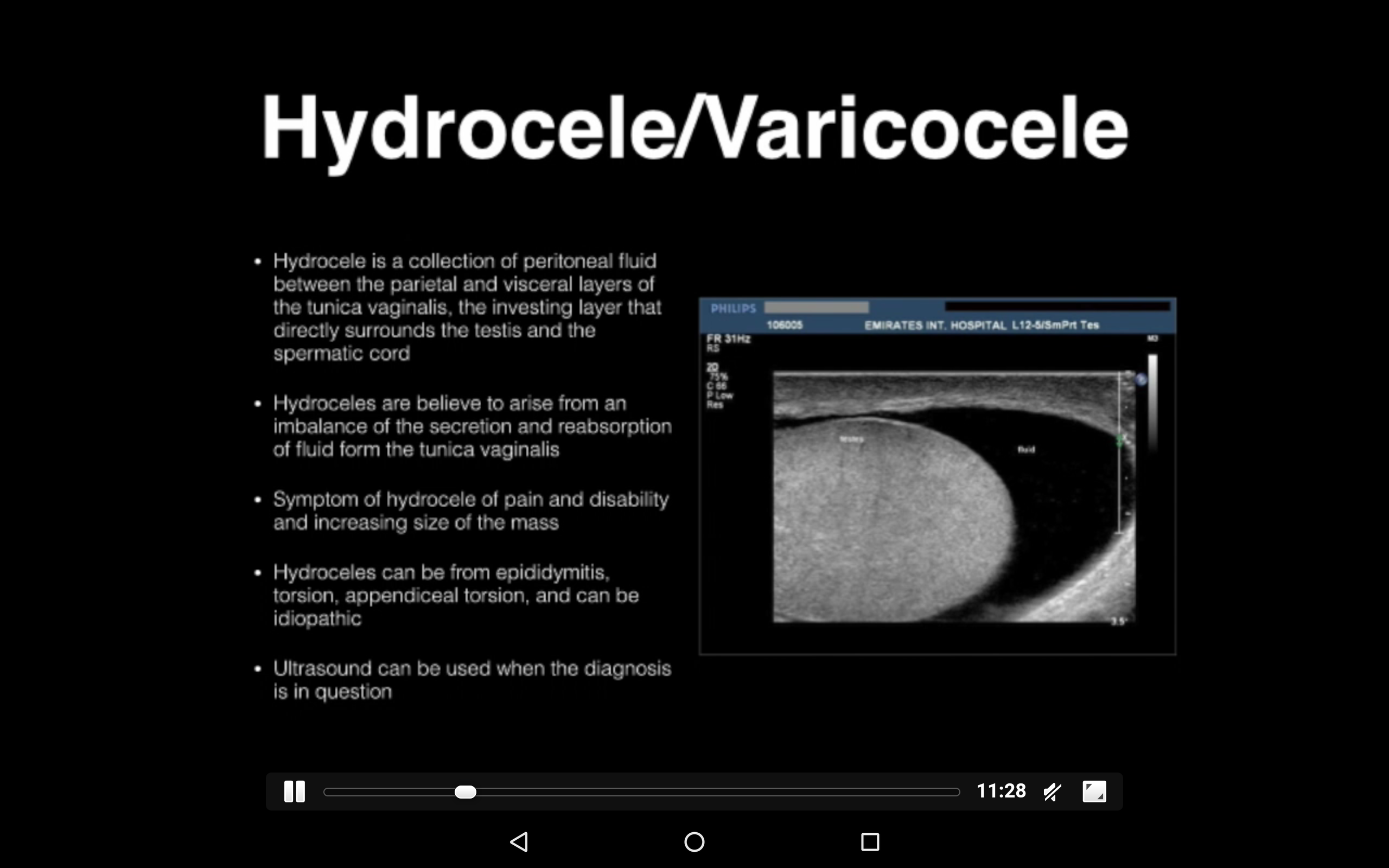
Task: Click bullet about ultrasound diagnosis
Action: (472, 680)
